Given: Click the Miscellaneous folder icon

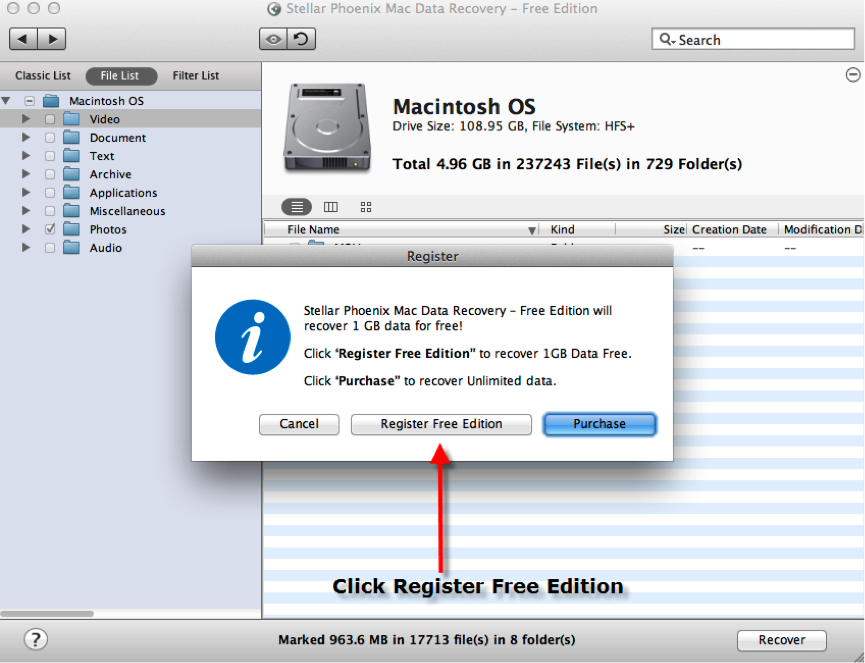Looking at the screenshot, I should (71, 211).
